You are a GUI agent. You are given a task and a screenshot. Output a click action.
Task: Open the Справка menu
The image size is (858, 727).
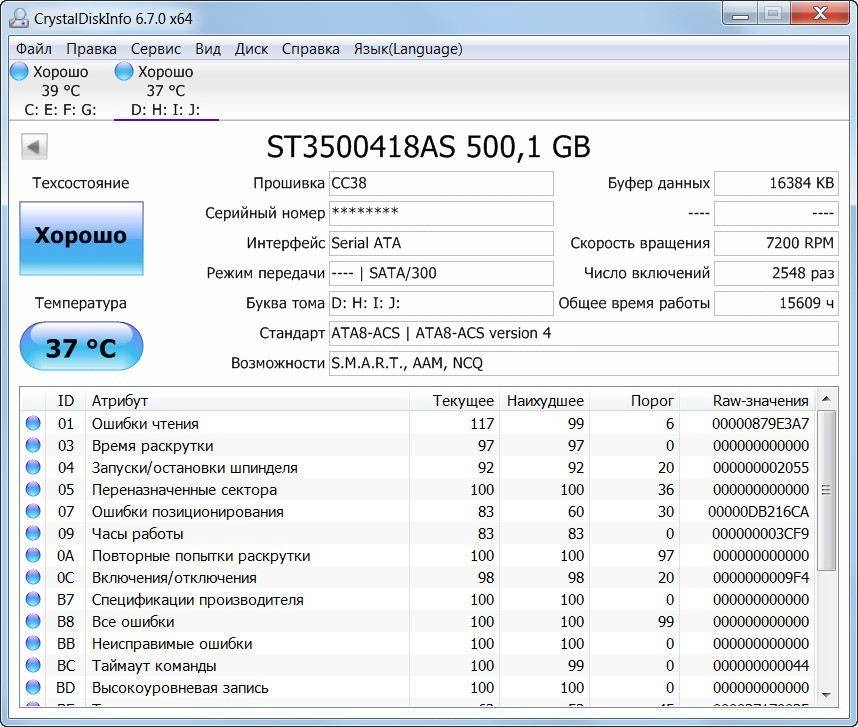(310, 49)
